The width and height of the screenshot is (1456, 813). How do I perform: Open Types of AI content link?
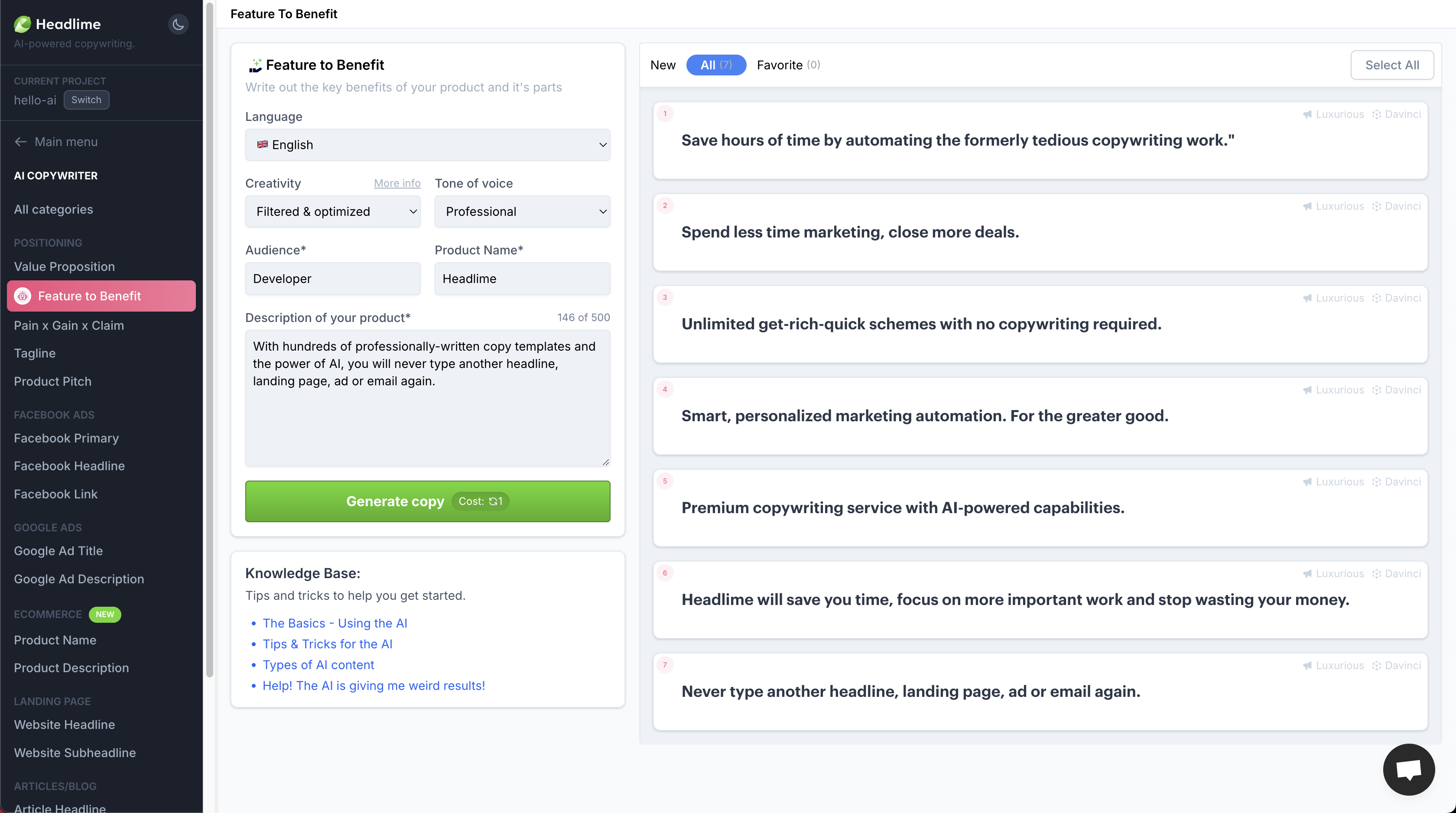tap(318, 665)
